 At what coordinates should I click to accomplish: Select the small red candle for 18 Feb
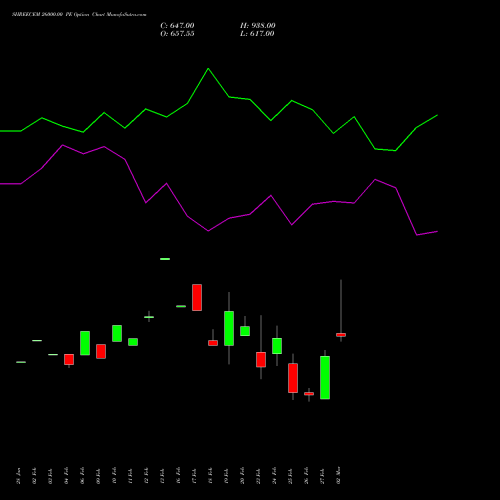213,343
